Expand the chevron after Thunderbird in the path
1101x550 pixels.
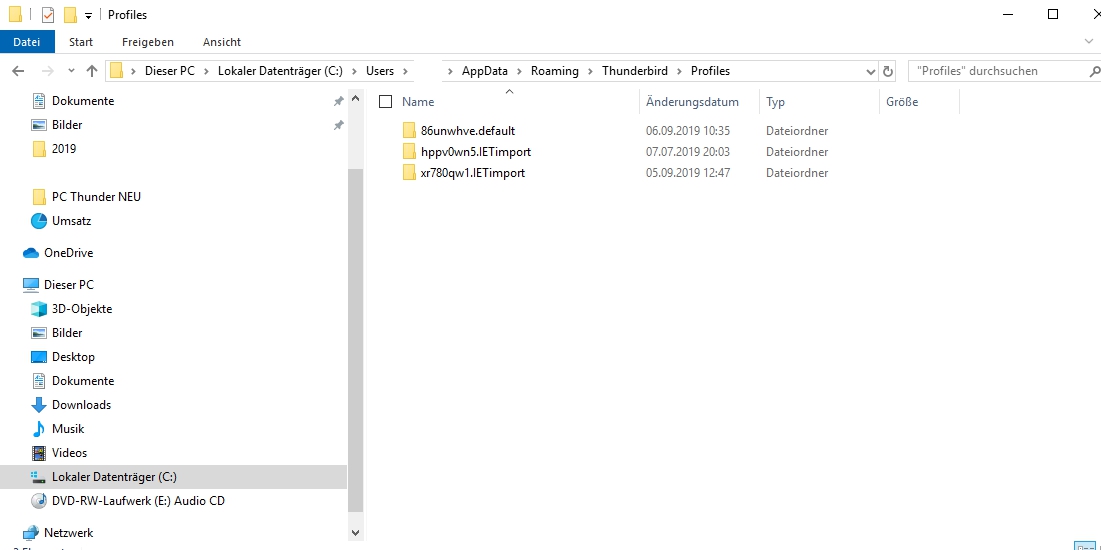[x=680, y=71]
